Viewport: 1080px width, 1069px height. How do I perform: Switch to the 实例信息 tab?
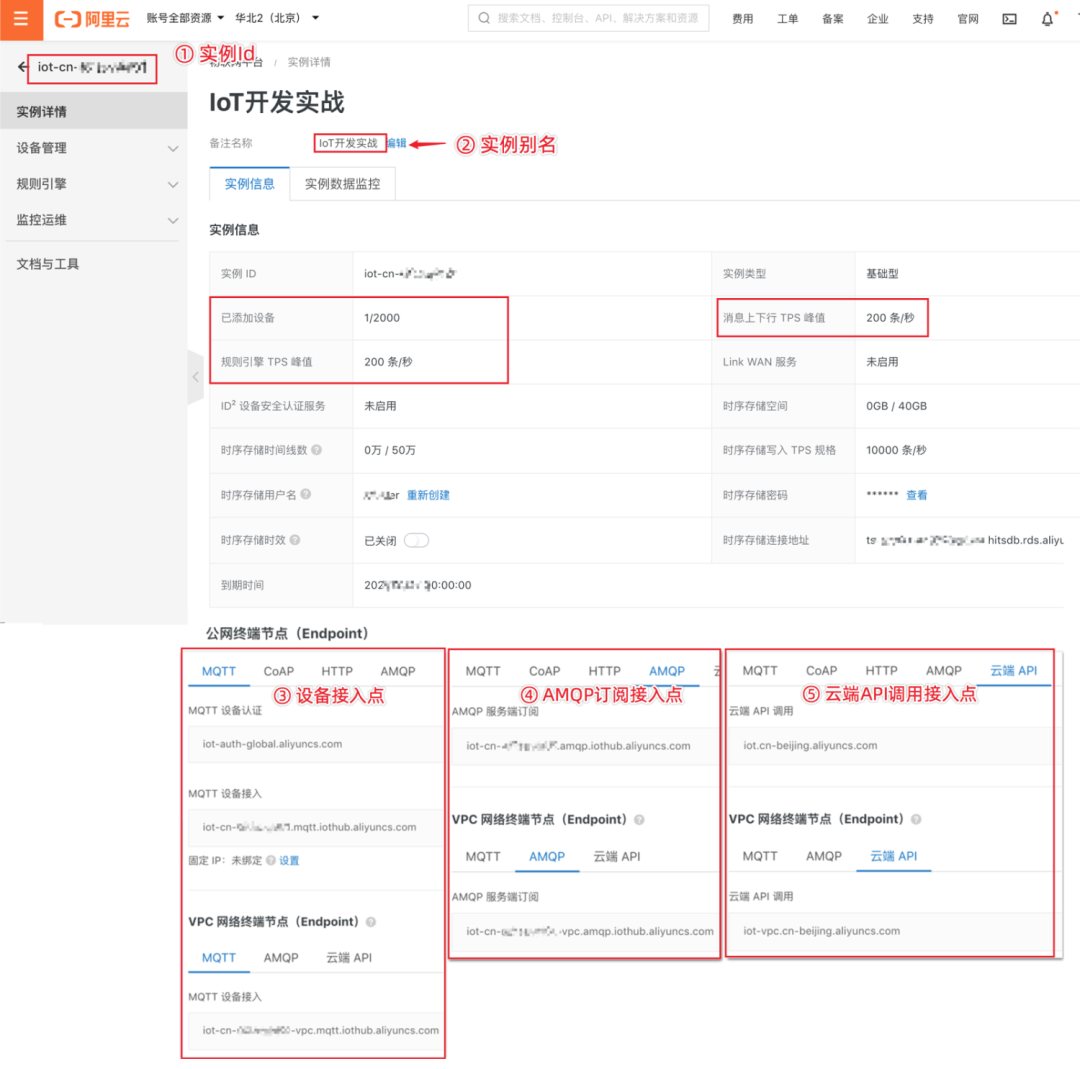point(249,184)
